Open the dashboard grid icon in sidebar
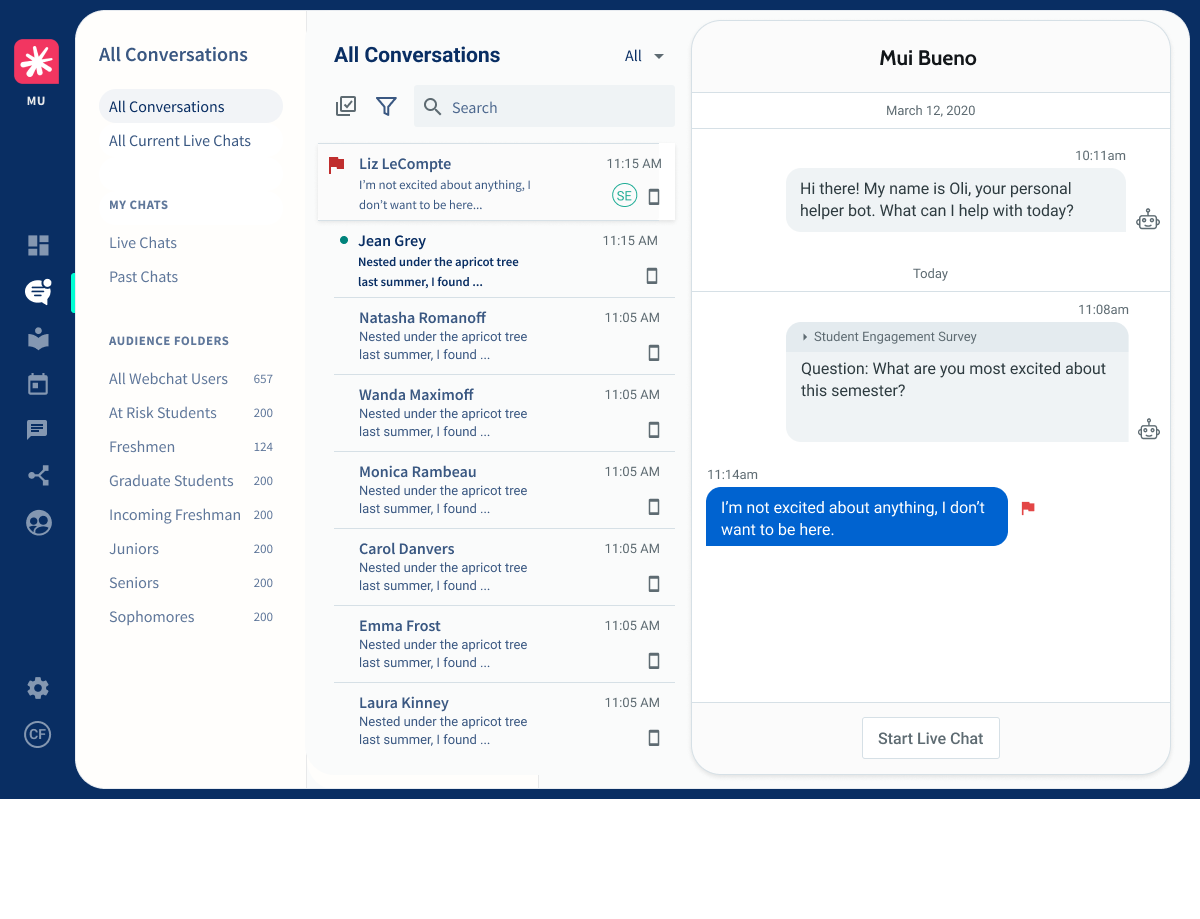This screenshot has height=919, width=1200. click(x=38, y=245)
